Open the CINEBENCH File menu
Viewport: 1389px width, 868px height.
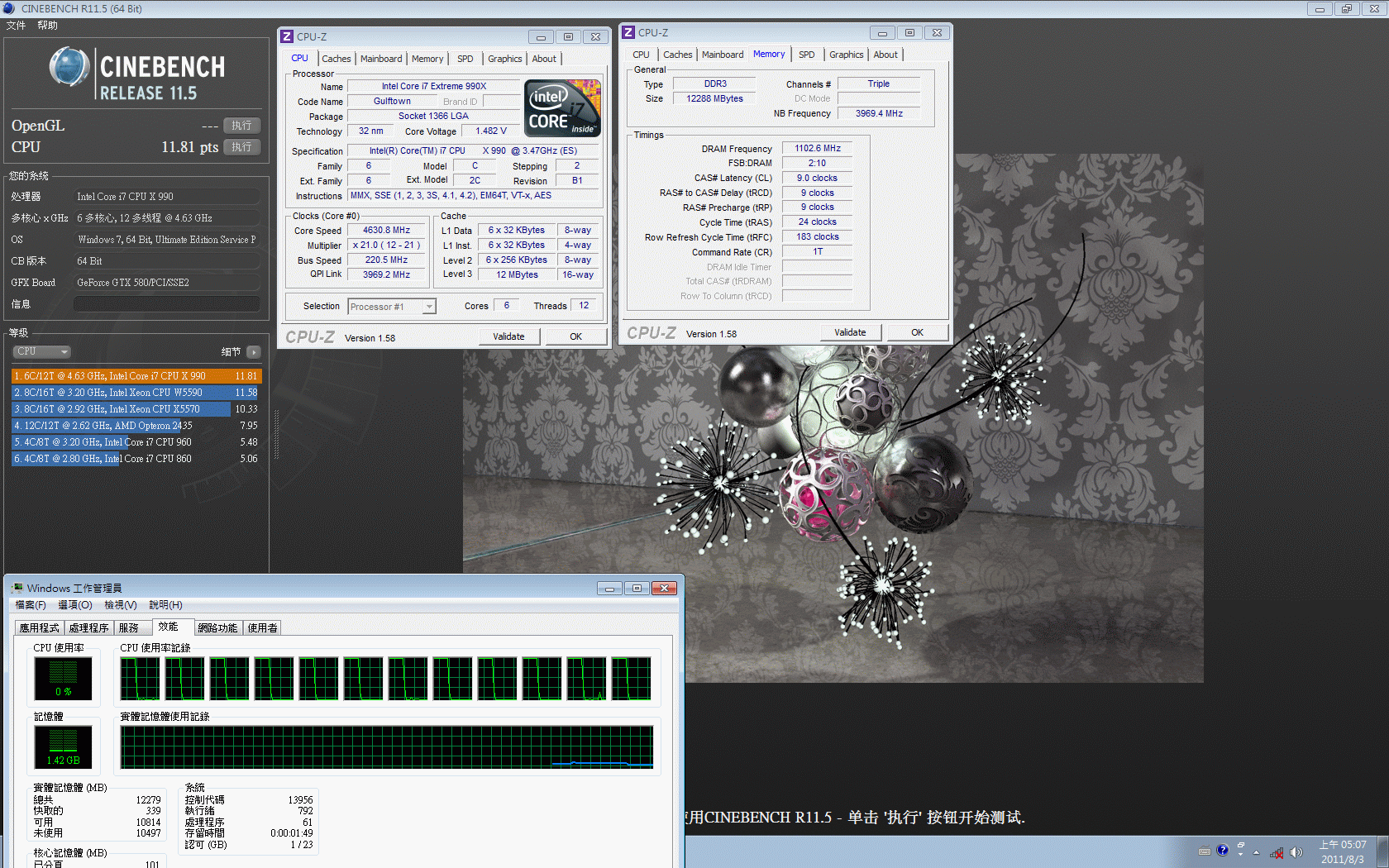pyautogui.click(x=16, y=26)
